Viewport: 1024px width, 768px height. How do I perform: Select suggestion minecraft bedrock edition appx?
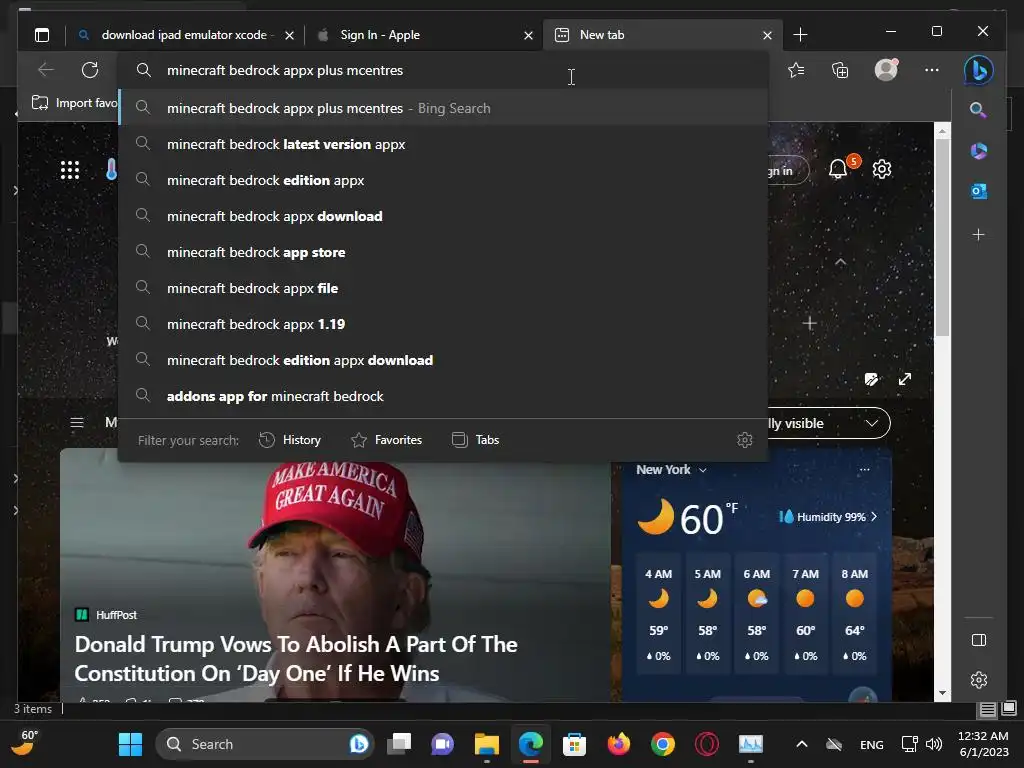coord(443,180)
